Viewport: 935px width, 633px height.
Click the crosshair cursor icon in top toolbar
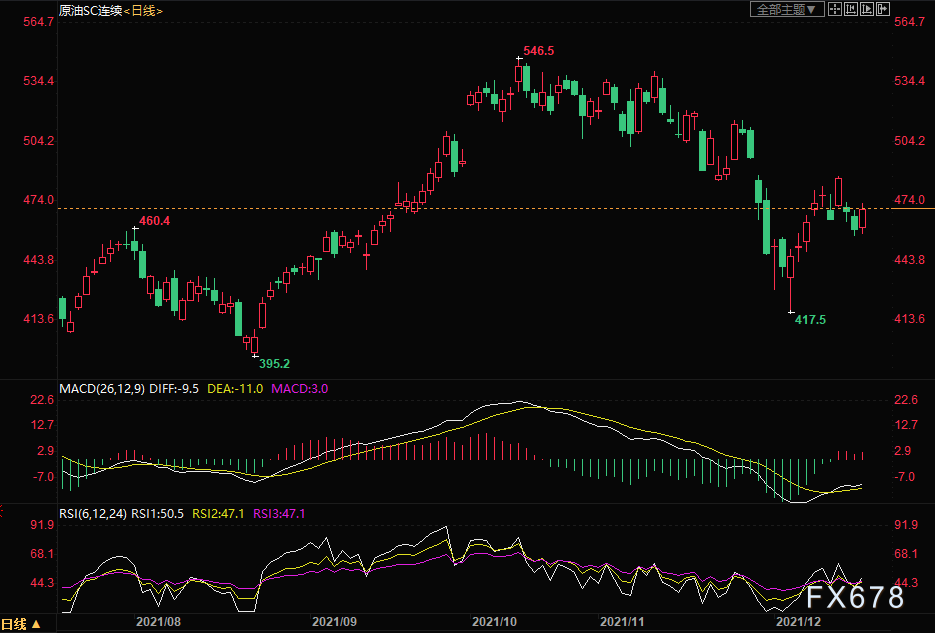[835, 9]
